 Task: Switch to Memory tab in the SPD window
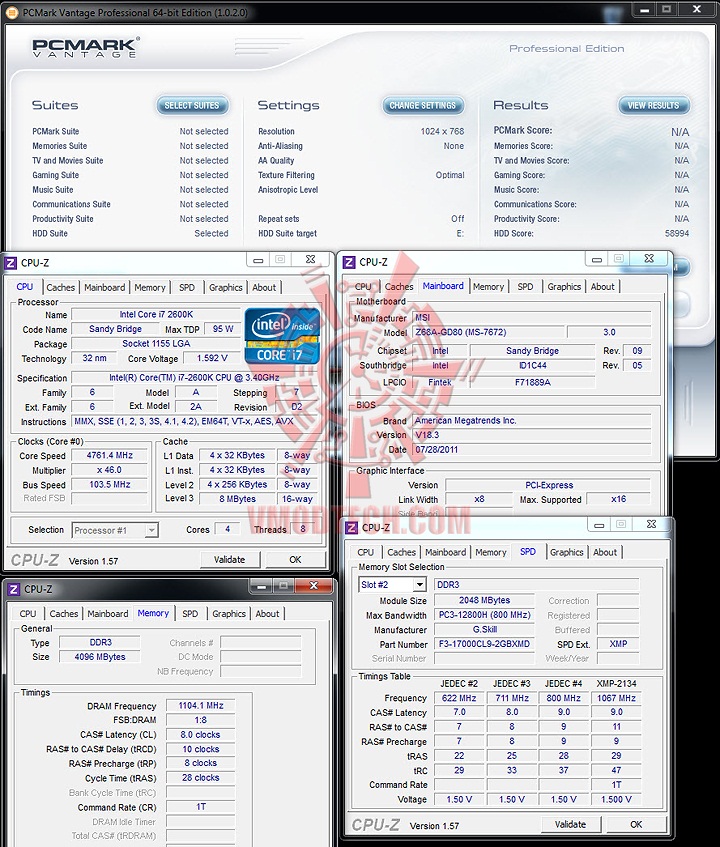(490, 552)
